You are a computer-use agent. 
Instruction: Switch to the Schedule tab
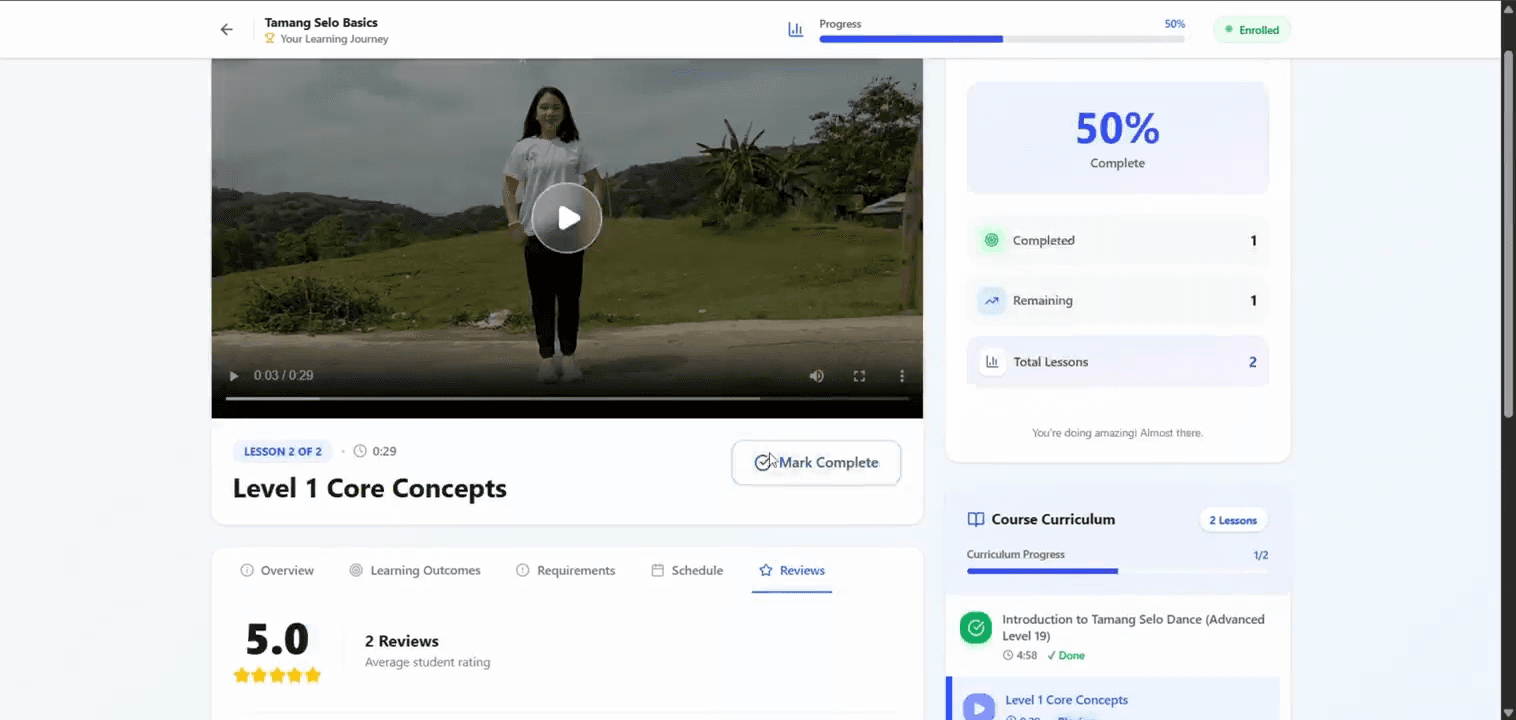pos(687,570)
